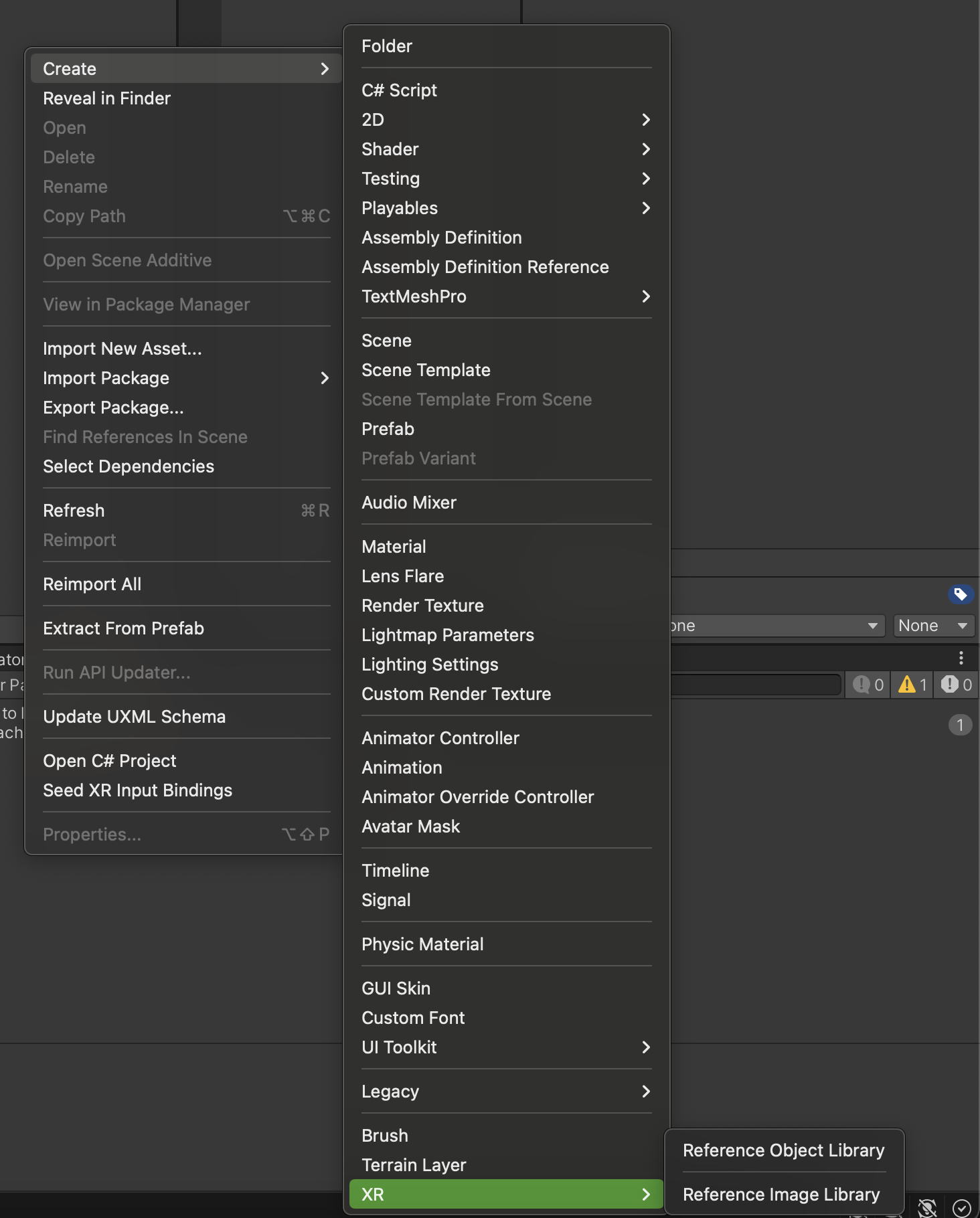Select Open C# Project

click(x=186, y=761)
